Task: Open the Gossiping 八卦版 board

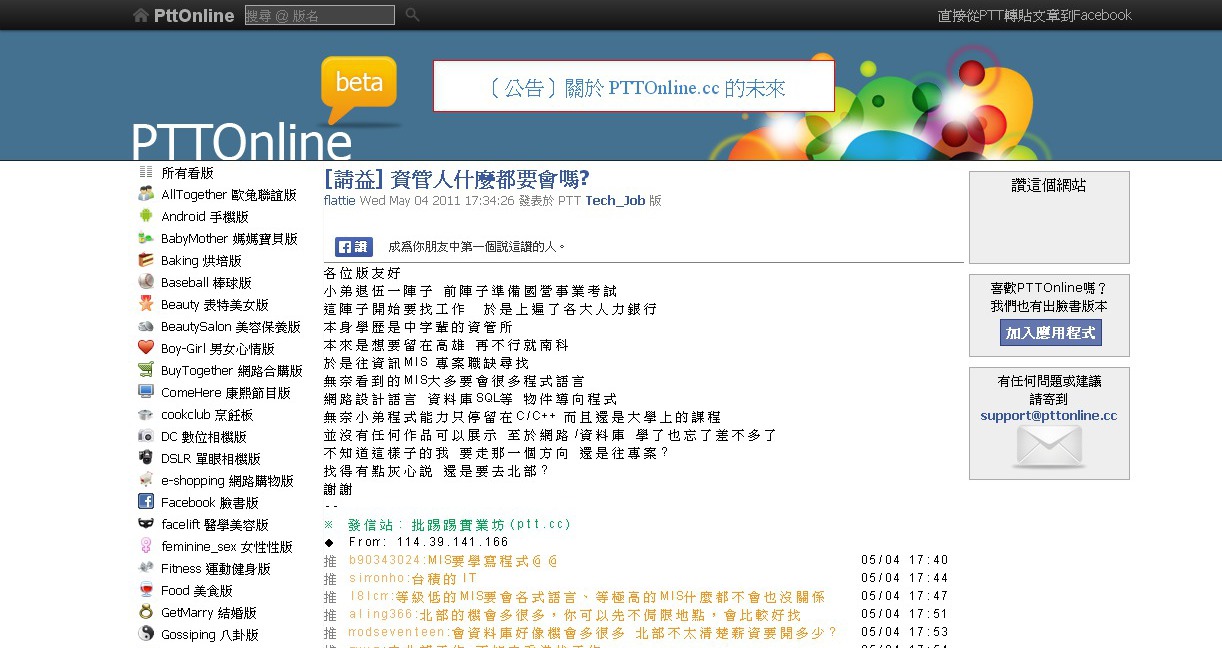Action: click(210, 635)
